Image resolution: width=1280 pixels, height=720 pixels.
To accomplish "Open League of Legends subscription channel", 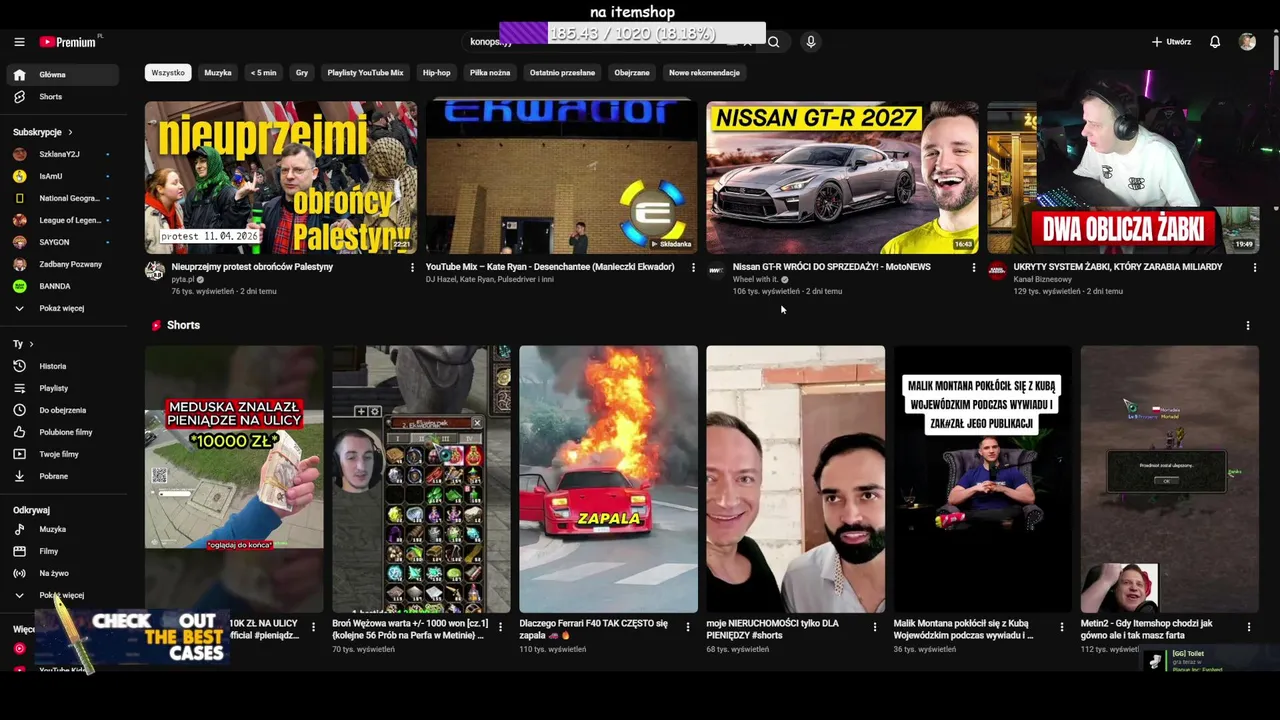I will 62,220.
